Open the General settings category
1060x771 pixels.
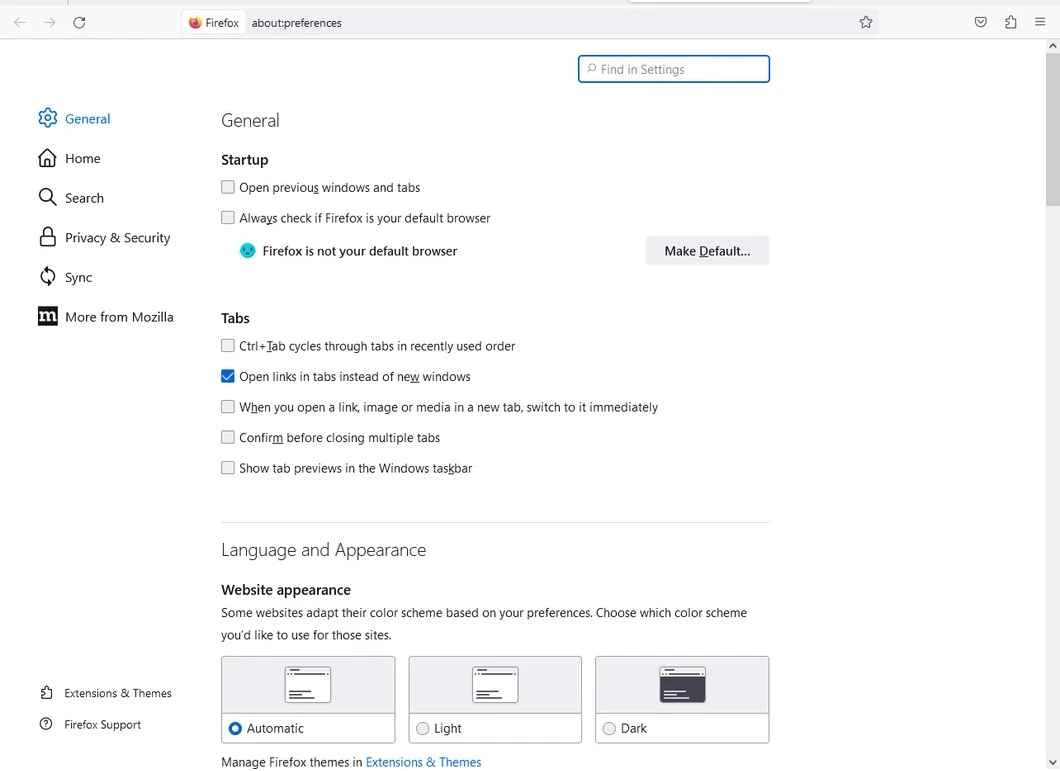tap(74, 118)
